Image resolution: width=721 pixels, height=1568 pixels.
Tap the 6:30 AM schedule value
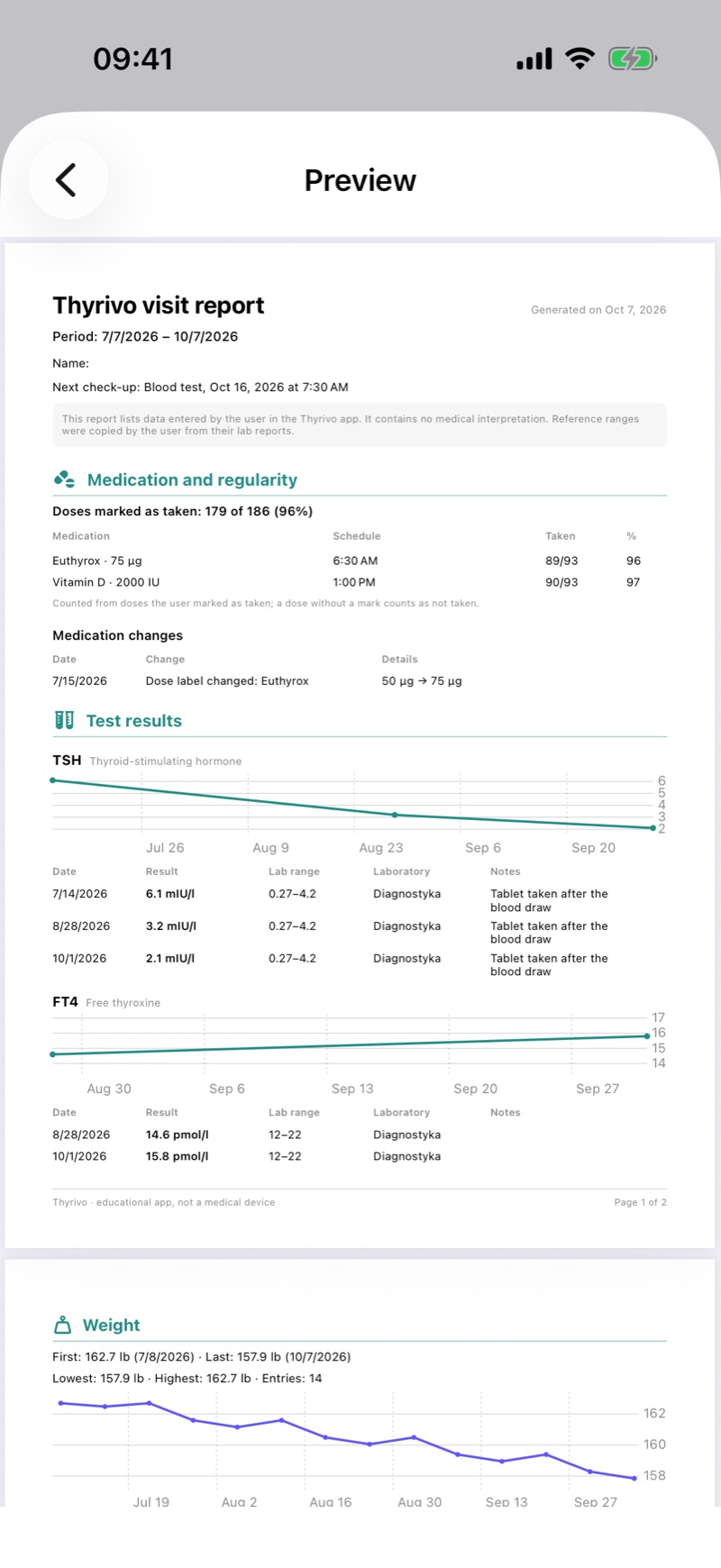[355, 561]
